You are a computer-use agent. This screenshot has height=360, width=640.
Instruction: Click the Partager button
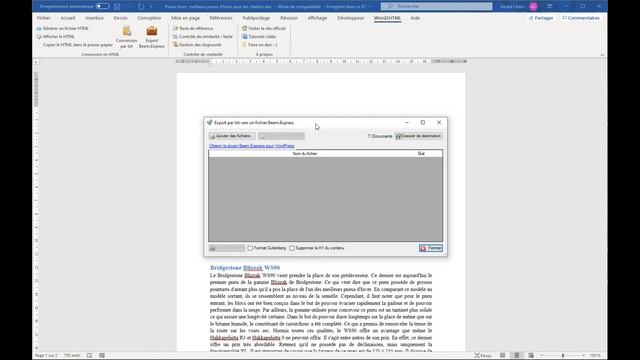(x=541, y=18)
